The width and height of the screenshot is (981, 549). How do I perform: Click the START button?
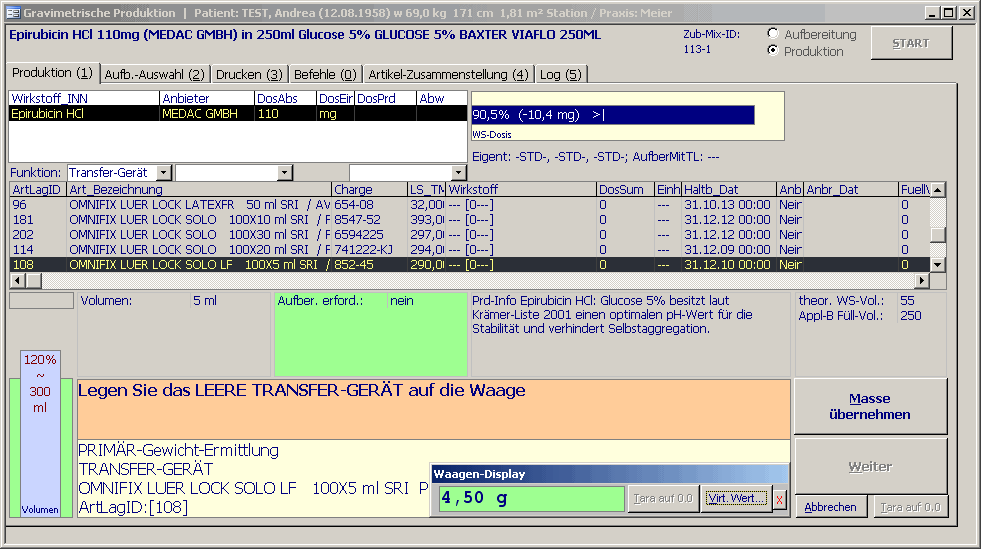click(x=911, y=43)
